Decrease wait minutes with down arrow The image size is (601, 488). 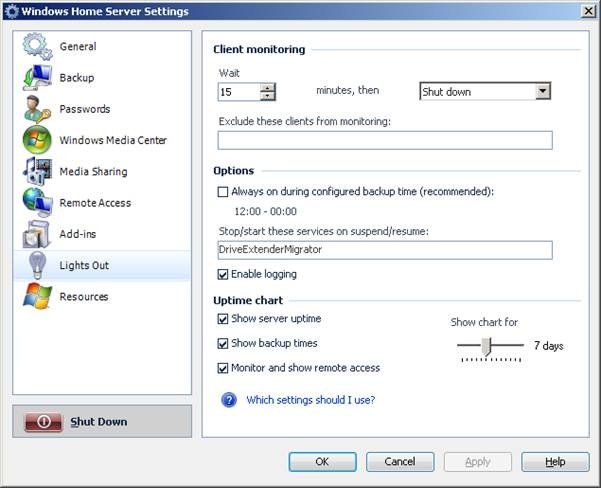click(267, 96)
